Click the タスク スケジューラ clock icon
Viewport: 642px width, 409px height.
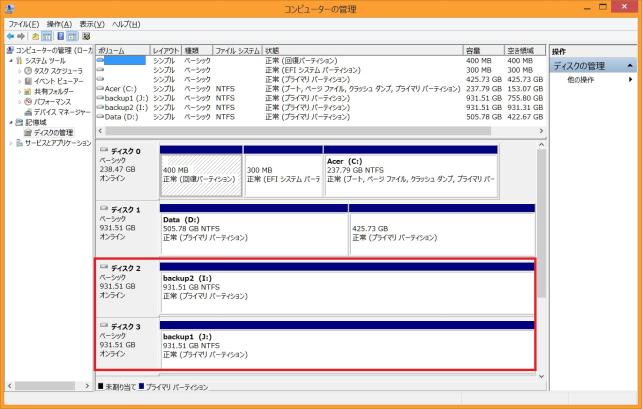tap(28, 71)
